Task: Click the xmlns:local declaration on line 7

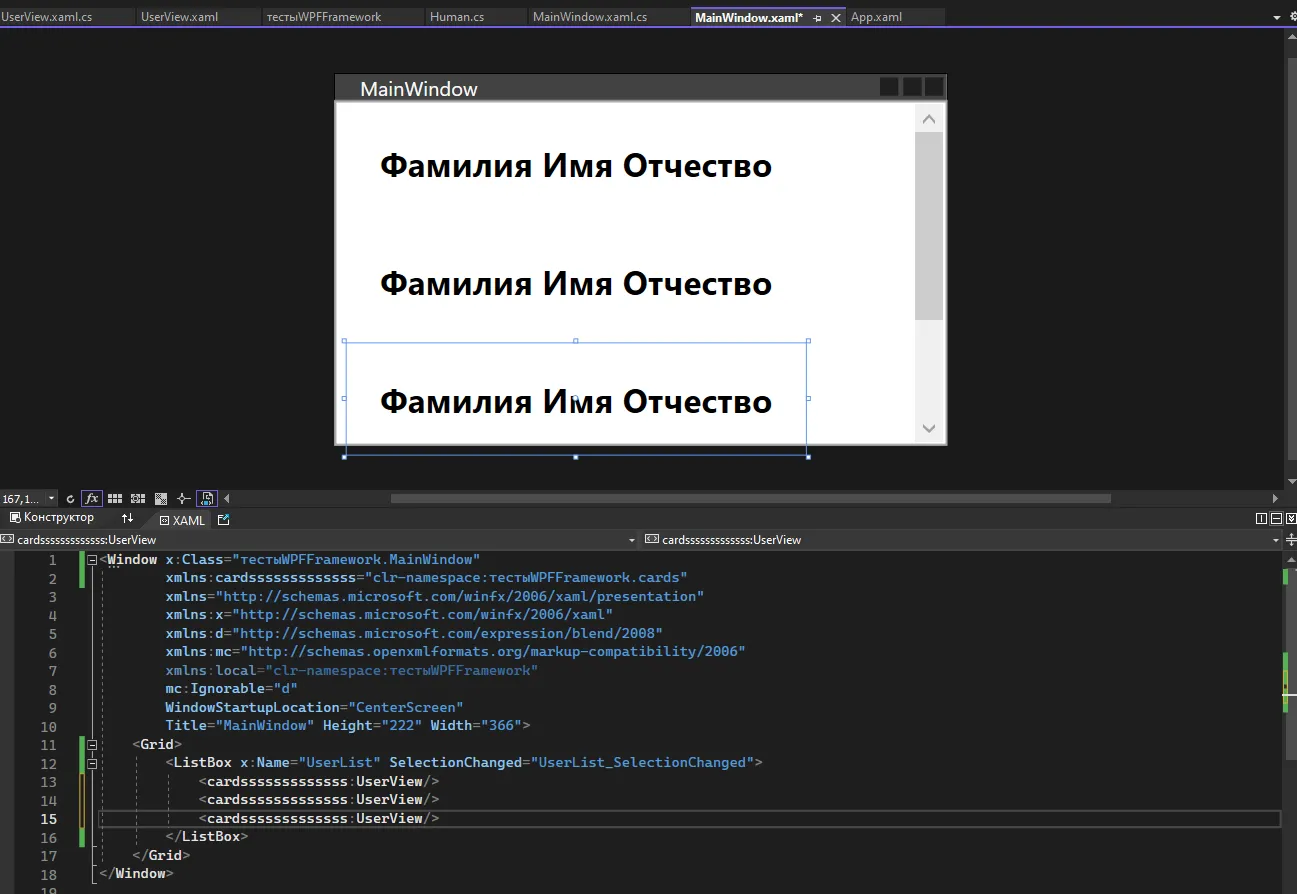Action: coord(352,670)
